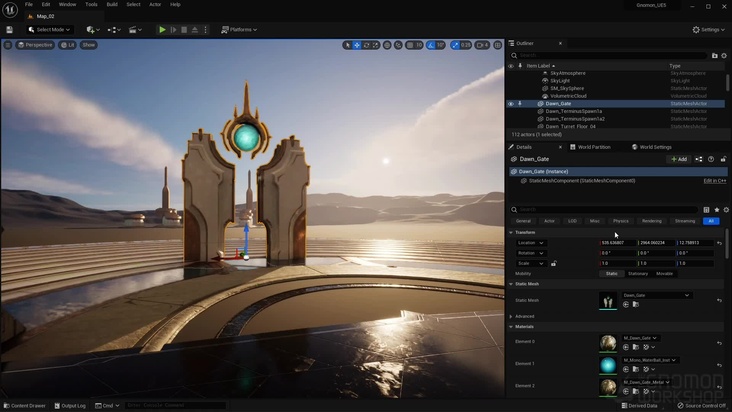Maximize or restore viewport layout icon

(x=498, y=45)
